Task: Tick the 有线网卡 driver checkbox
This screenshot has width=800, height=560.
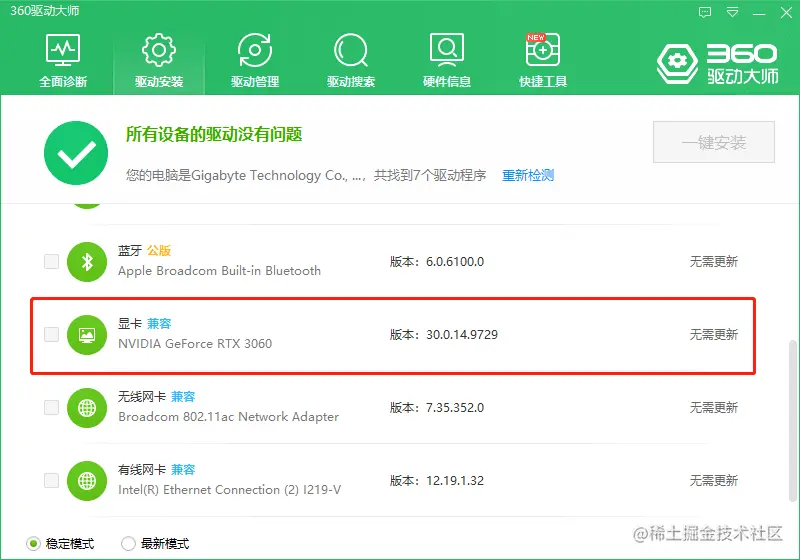Action: (52, 480)
